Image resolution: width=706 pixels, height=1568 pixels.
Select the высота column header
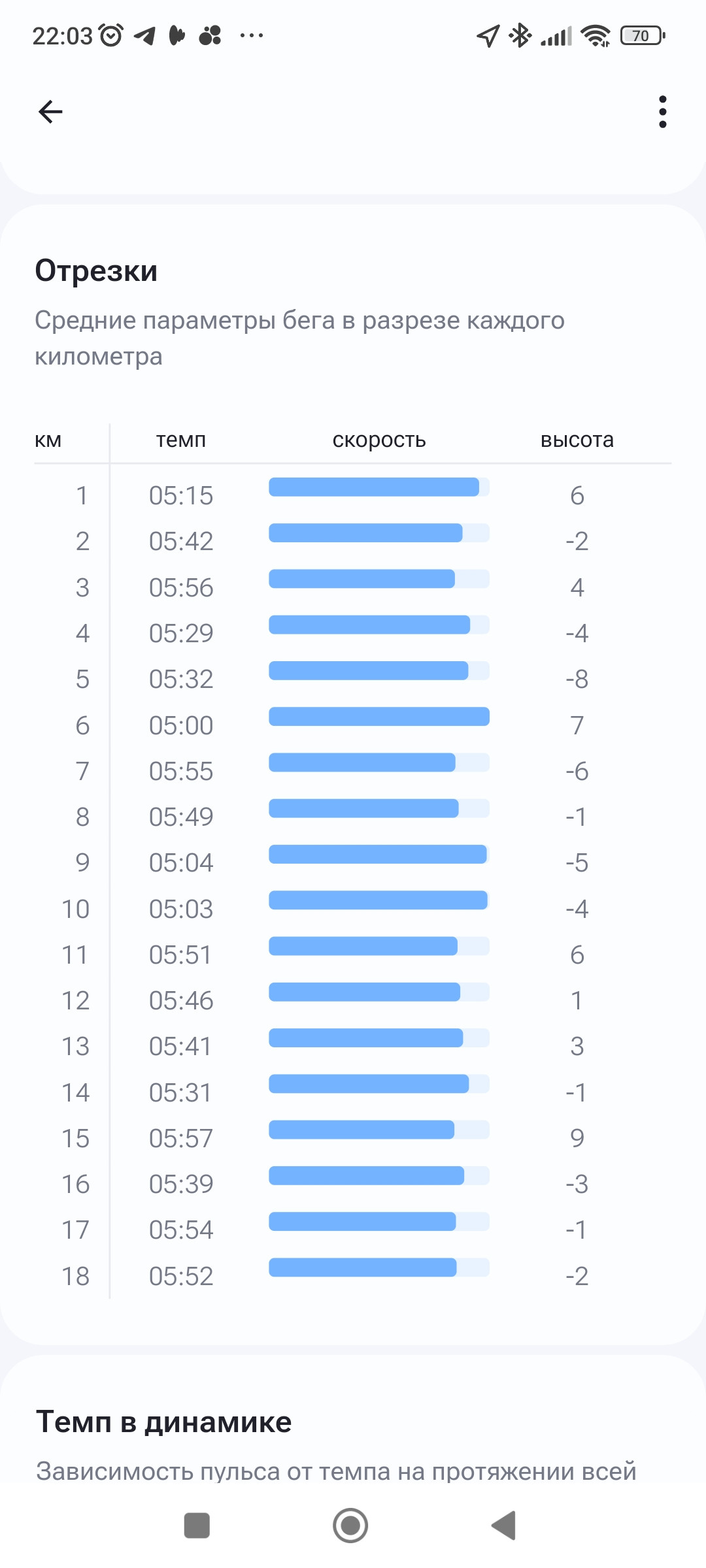[577, 440]
